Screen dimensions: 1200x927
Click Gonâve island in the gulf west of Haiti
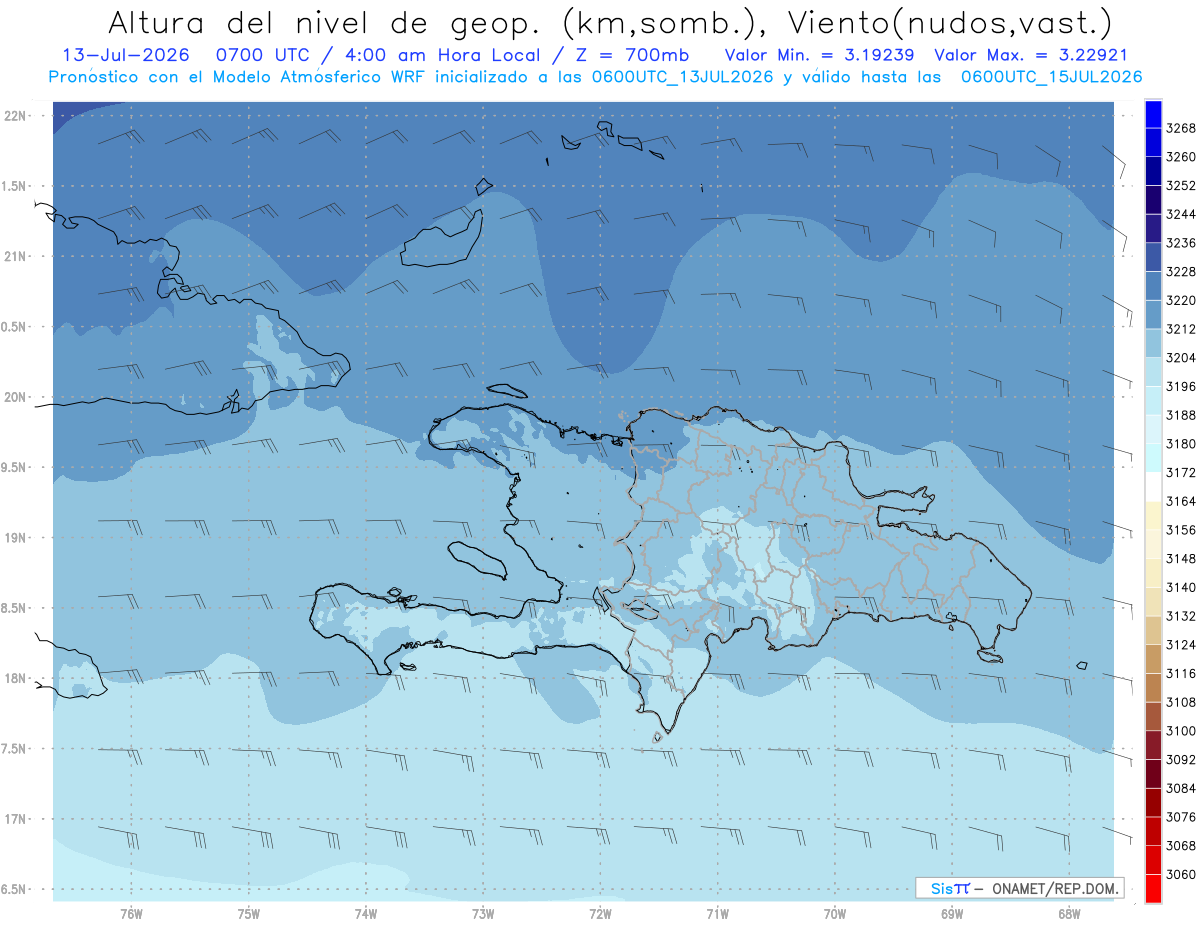coord(477,559)
